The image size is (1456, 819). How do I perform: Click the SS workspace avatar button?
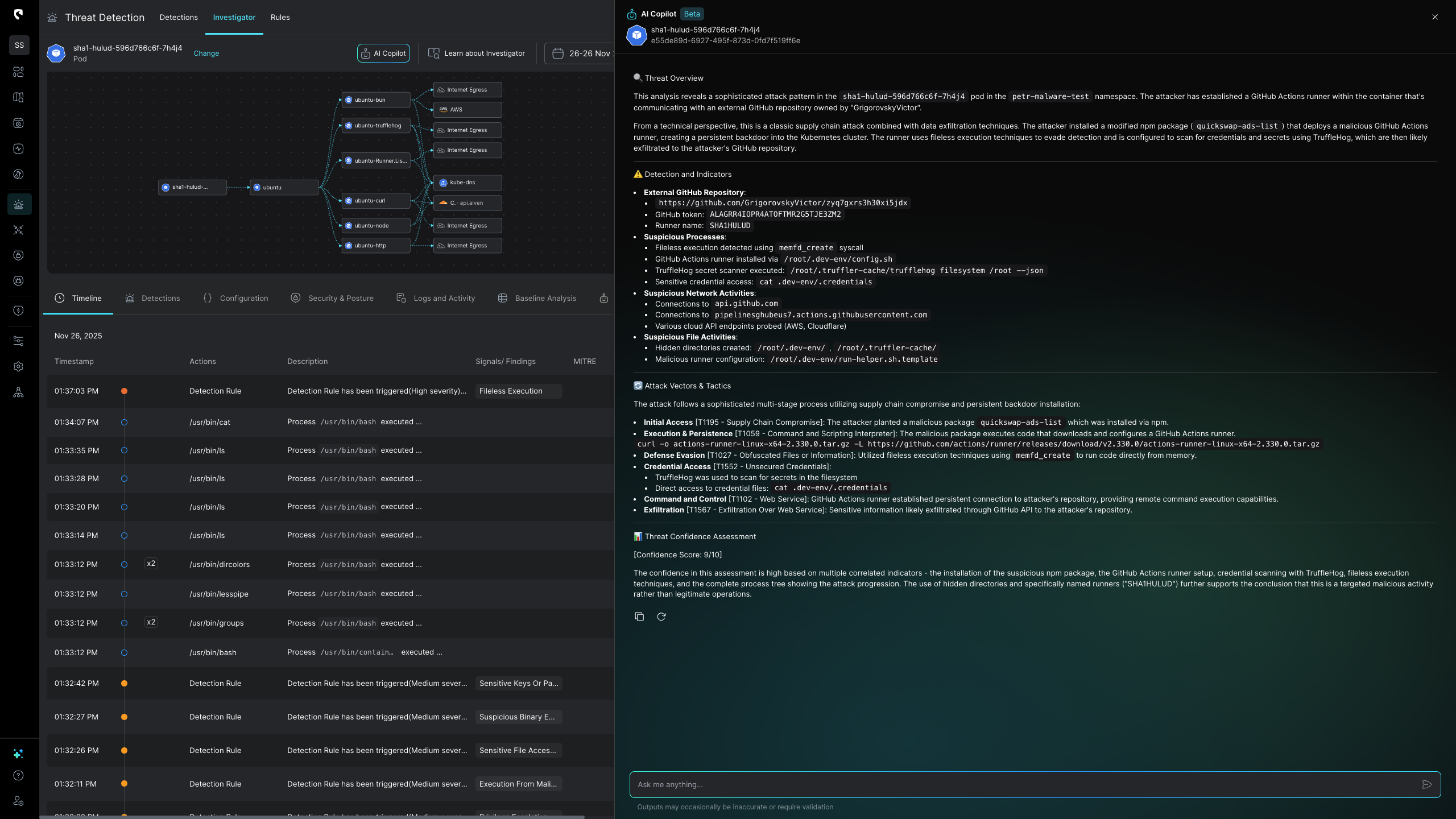[x=19, y=45]
